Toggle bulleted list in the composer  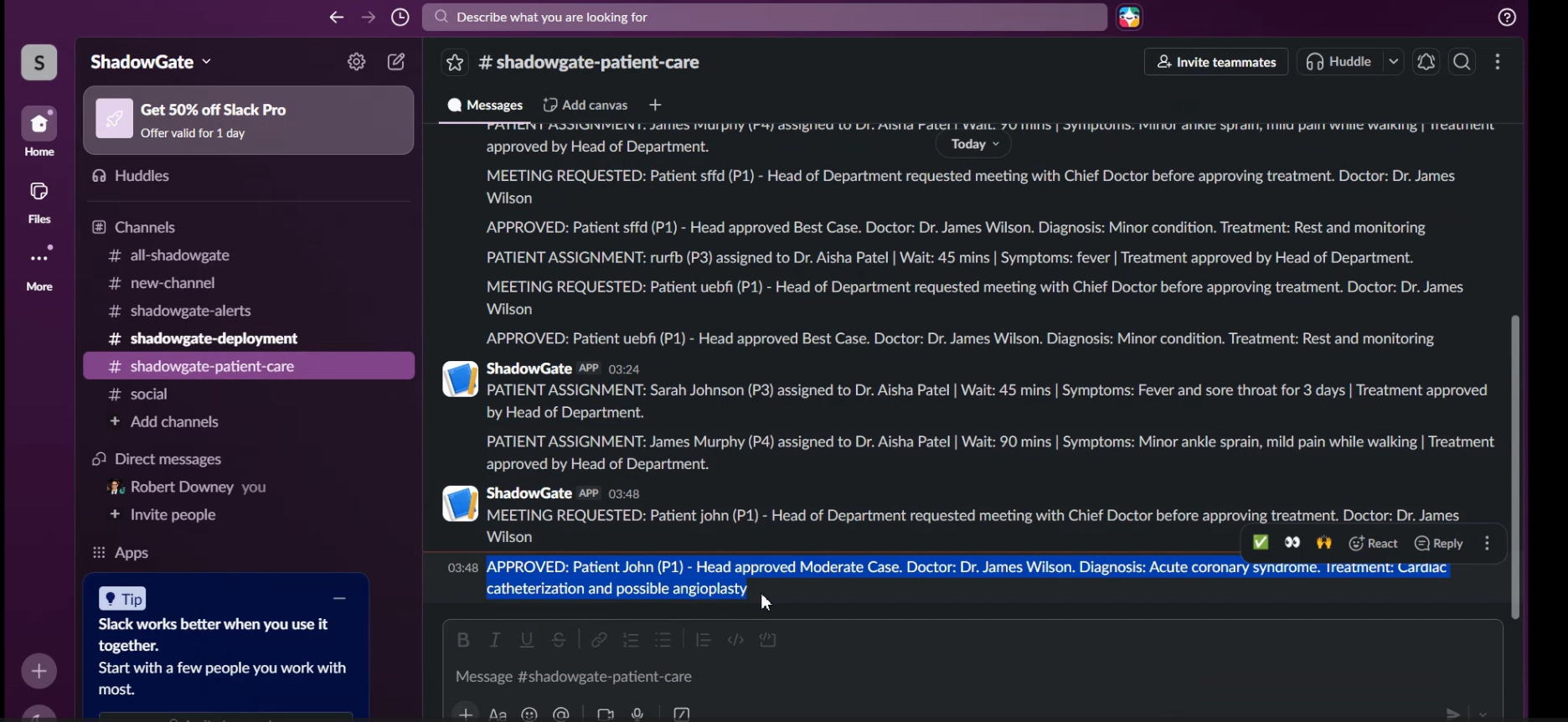pyautogui.click(x=663, y=641)
